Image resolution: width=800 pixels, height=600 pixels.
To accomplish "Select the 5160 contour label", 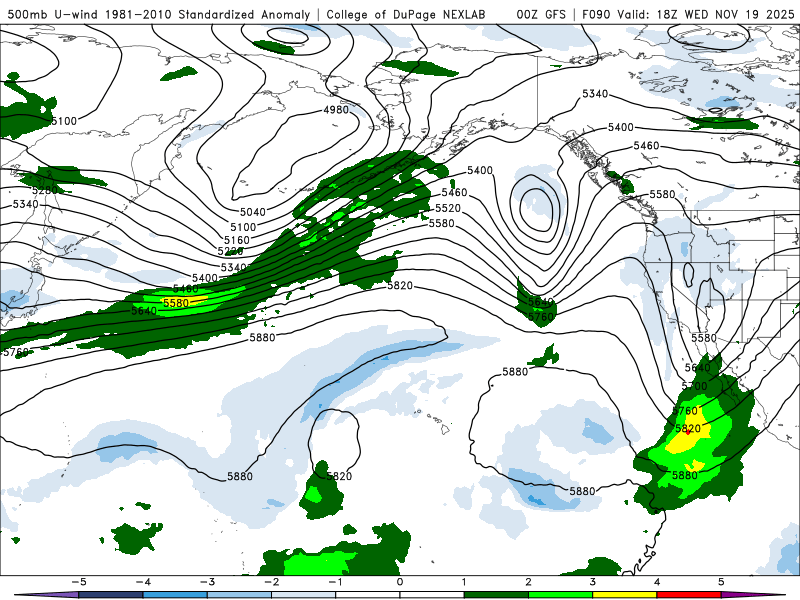I will pyautogui.click(x=237, y=240).
